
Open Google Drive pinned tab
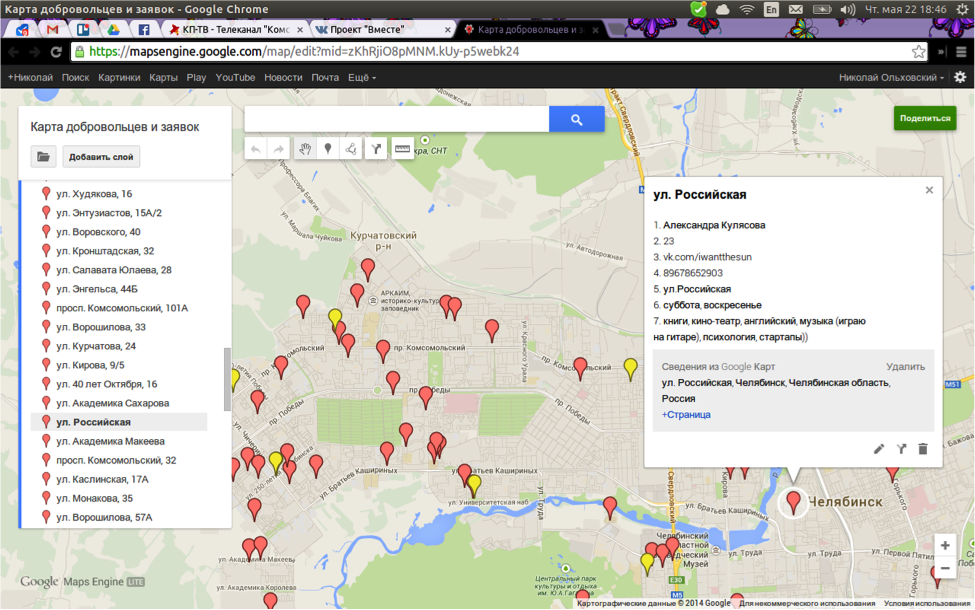(113, 29)
